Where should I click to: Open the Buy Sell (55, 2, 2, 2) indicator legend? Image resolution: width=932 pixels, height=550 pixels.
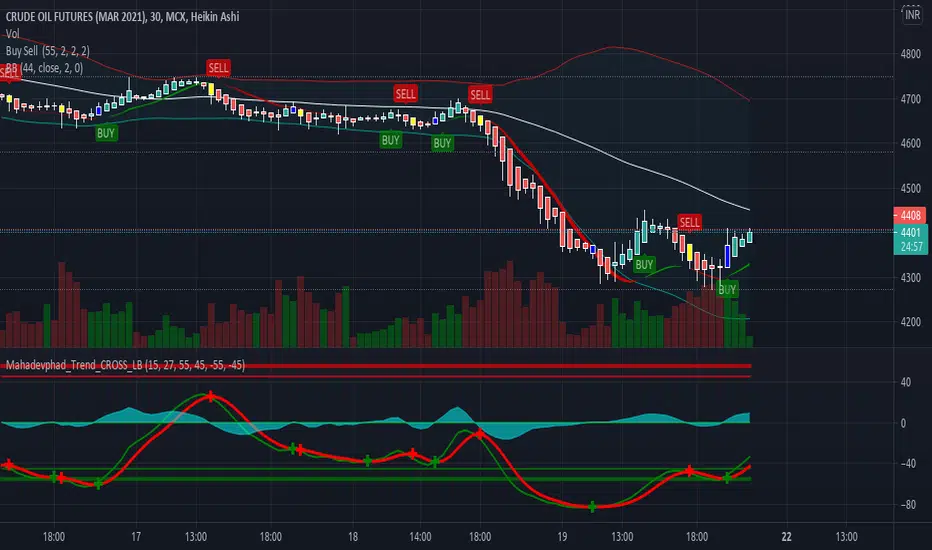48,51
